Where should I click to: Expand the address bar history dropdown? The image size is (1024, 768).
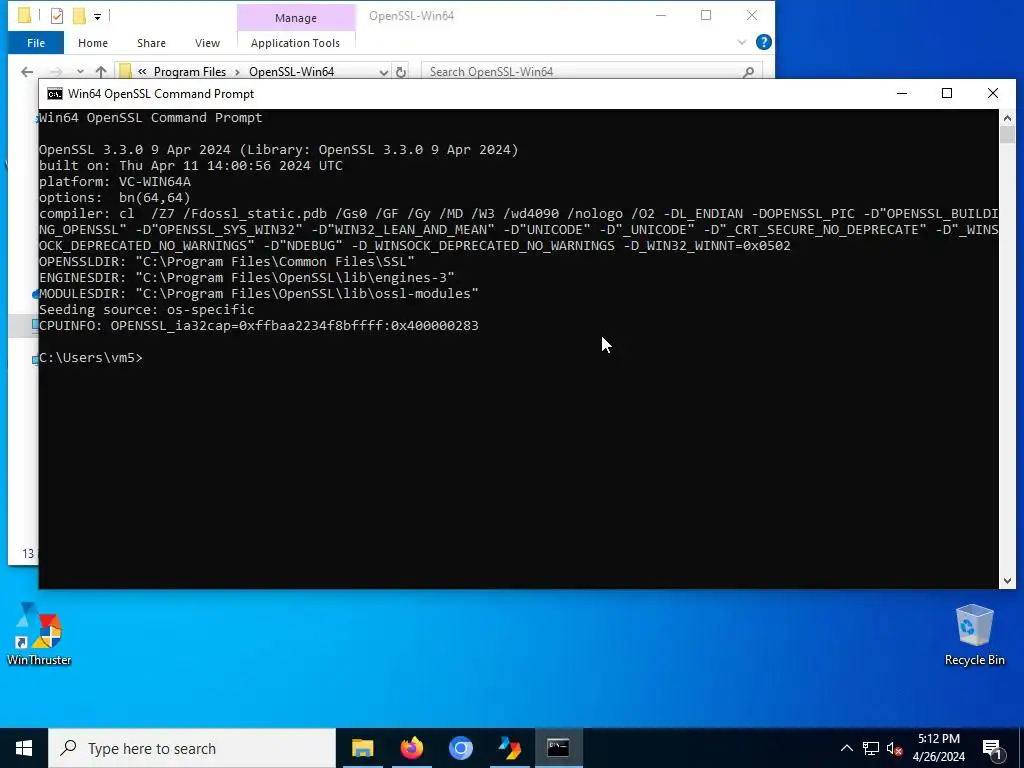click(383, 72)
